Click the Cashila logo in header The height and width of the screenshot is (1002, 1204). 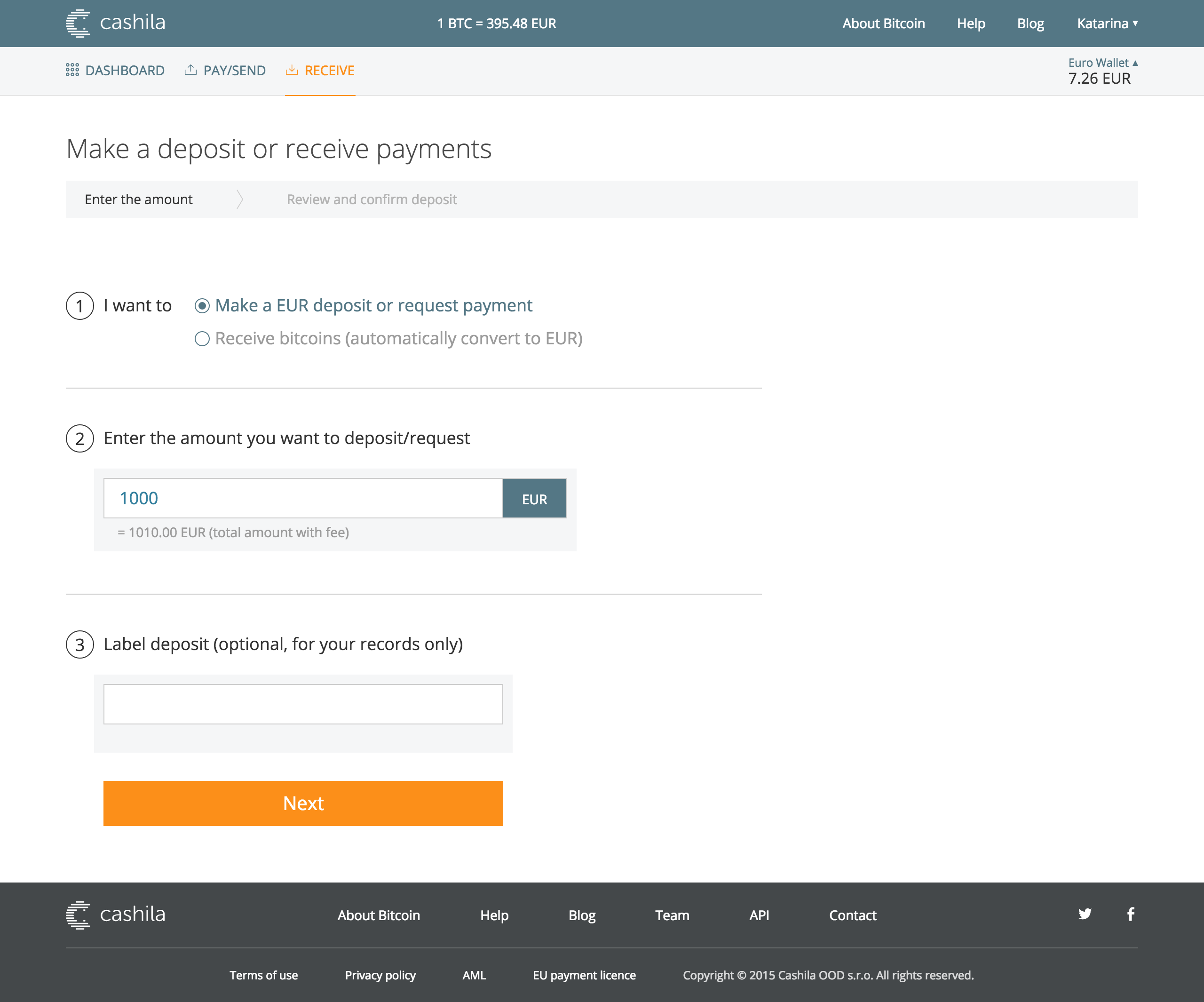pos(115,23)
